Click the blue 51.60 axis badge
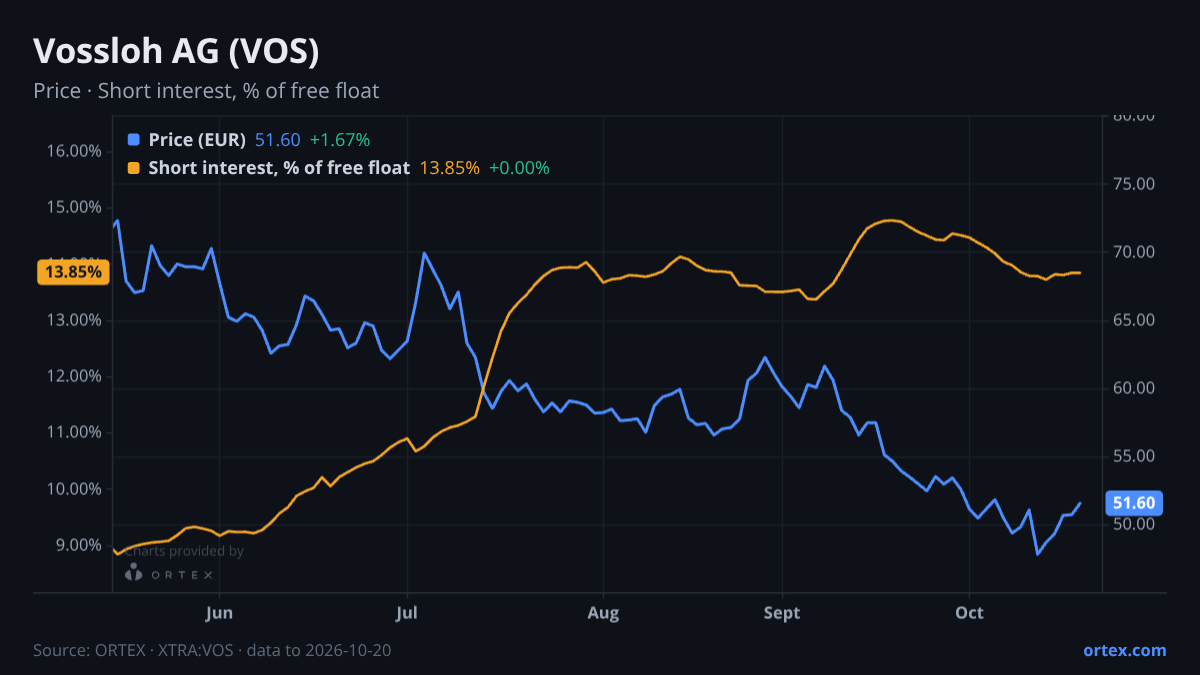Image resolution: width=1200 pixels, height=675 pixels. [x=1134, y=503]
